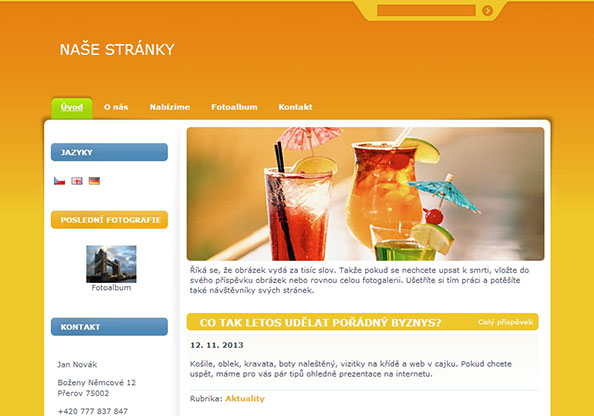Focus the search input field at top
This screenshot has width=594, height=416.
(426, 10)
